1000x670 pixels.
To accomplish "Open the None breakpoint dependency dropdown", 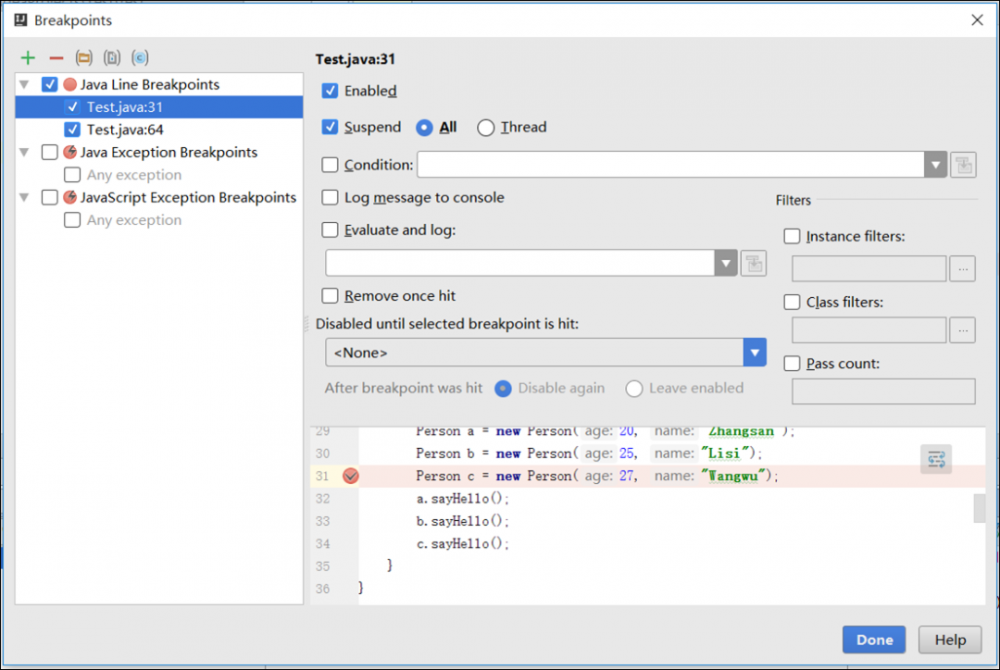I will 755,352.
